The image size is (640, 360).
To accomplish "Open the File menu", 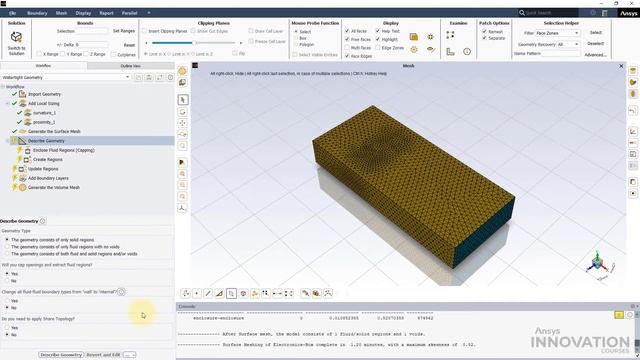I will tap(12, 13).
